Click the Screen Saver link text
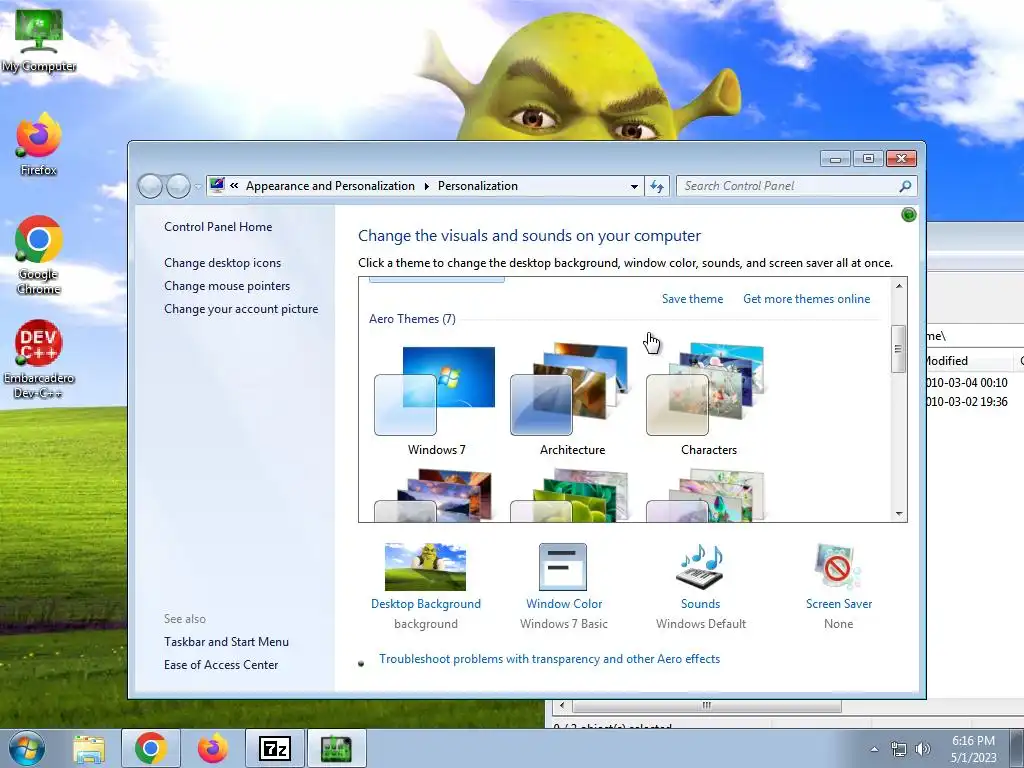 click(x=839, y=604)
